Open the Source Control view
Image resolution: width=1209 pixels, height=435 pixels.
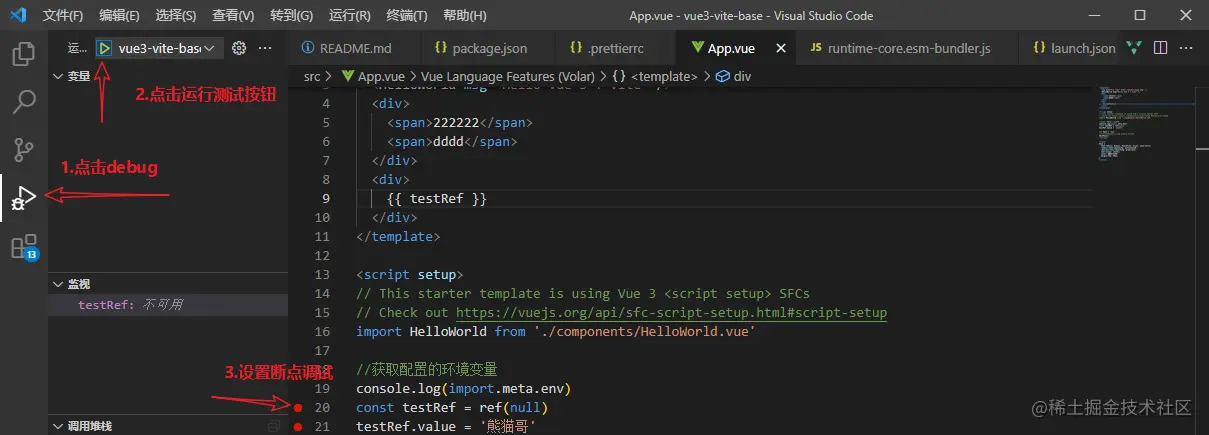click(x=23, y=150)
